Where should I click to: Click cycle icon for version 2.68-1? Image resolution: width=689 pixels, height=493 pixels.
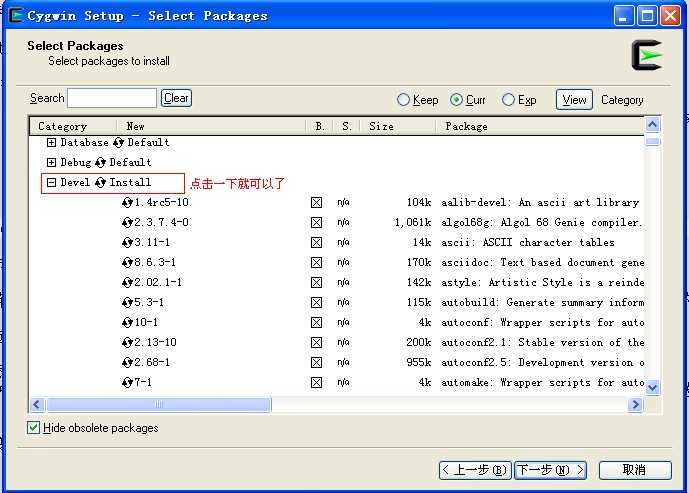click(127, 362)
